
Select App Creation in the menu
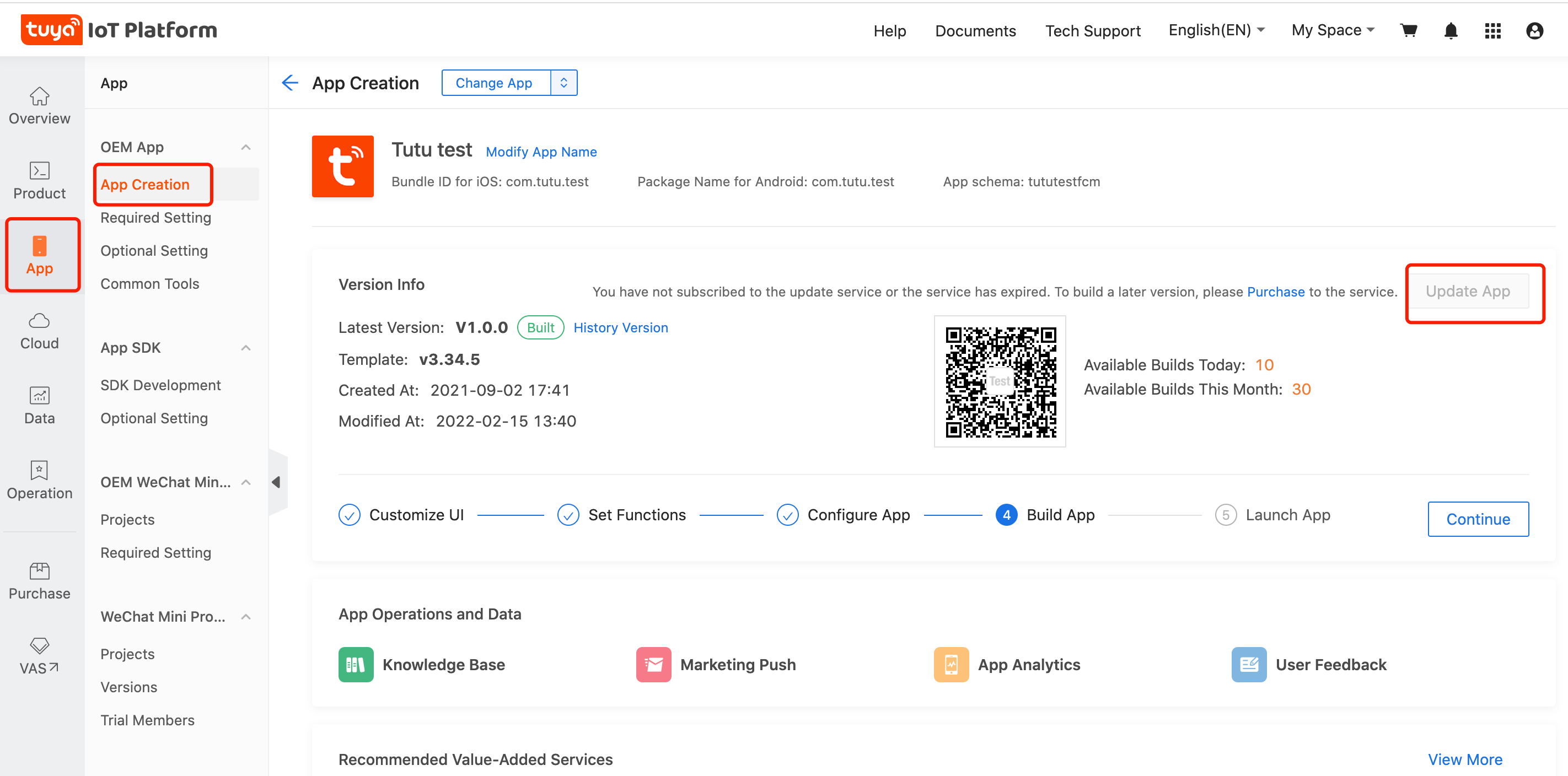[145, 185]
